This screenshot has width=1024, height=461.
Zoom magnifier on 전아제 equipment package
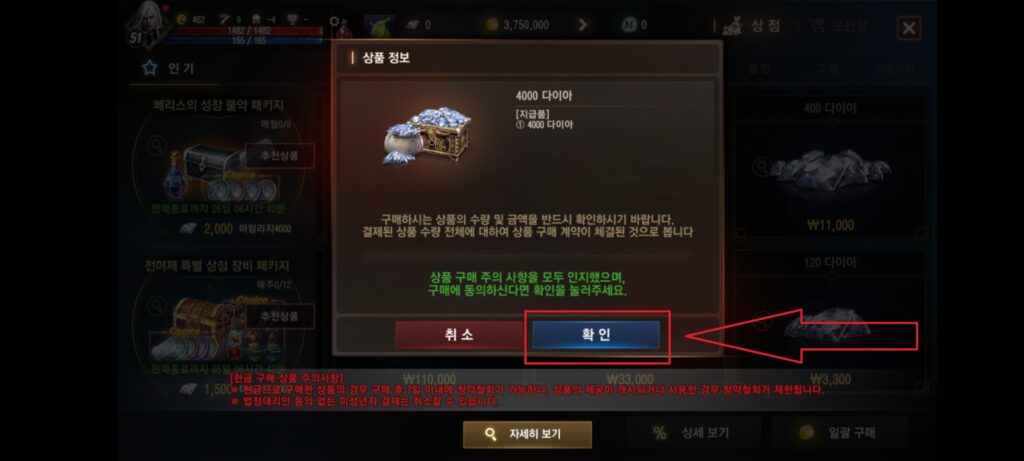(156, 305)
